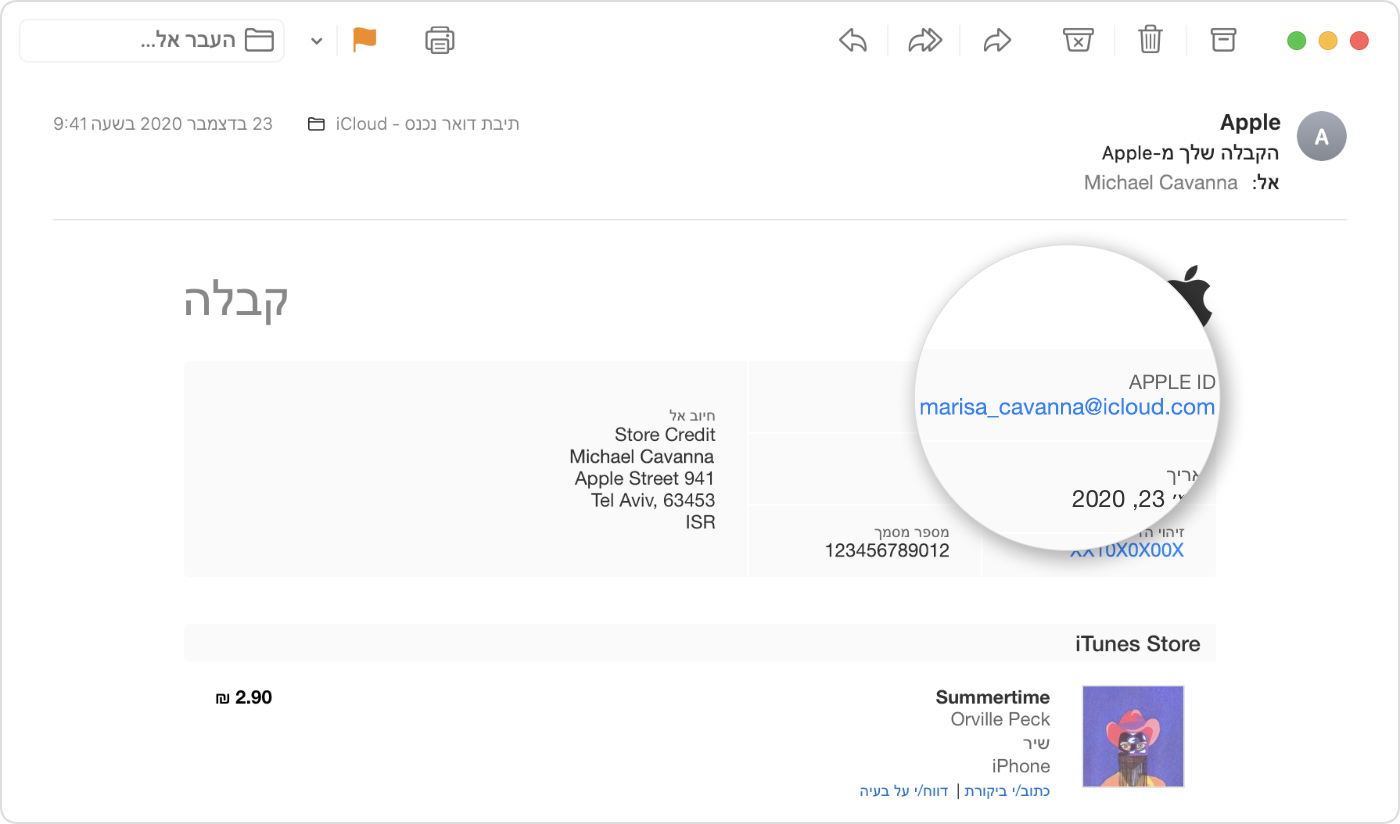Viewport: 1400px width, 824px height.
Task: Click the green zoom window button
Action: 1297,41
